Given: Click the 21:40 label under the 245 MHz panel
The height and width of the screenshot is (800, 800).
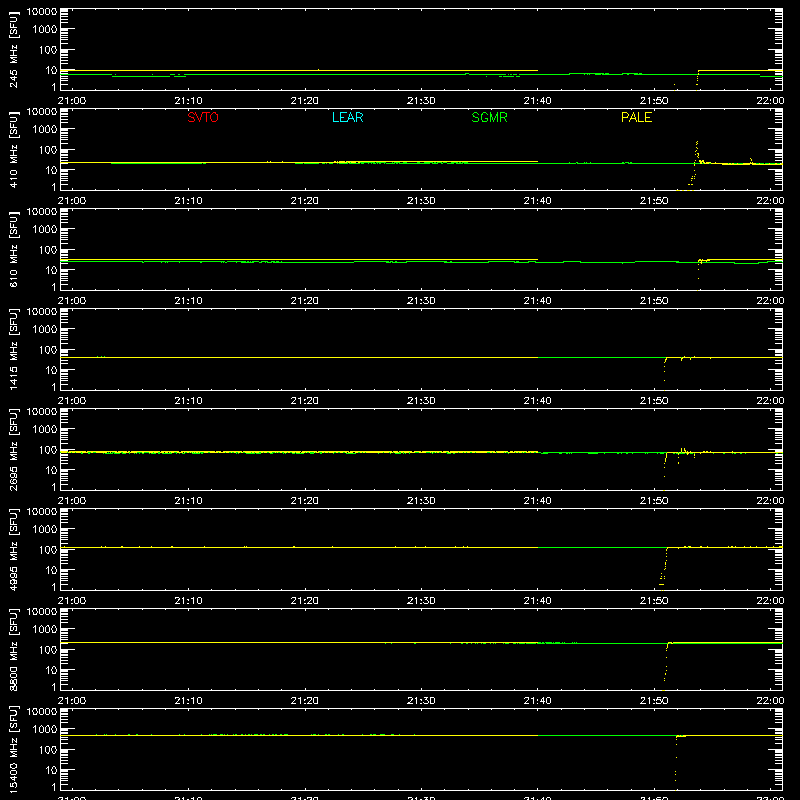Looking at the screenshot, I should tap(537, 101).
